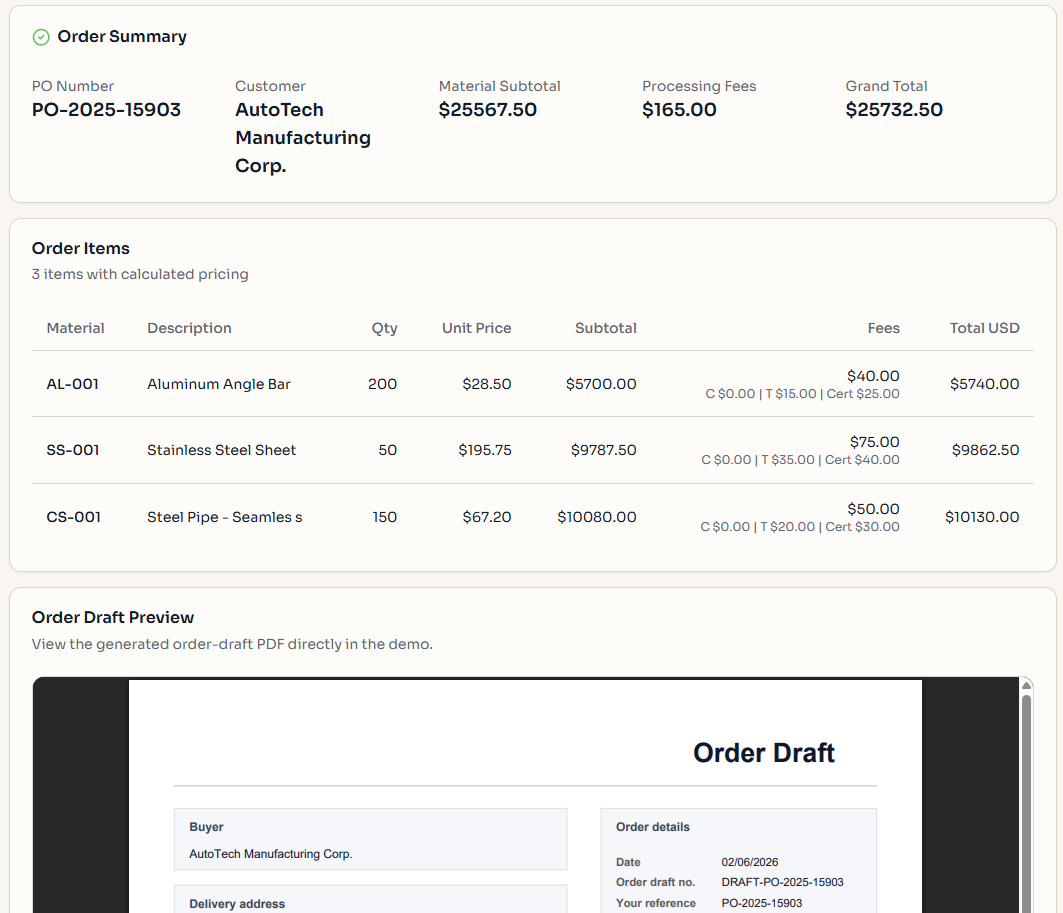Click Aluminum Angle Bar description

tap(219, 384)
